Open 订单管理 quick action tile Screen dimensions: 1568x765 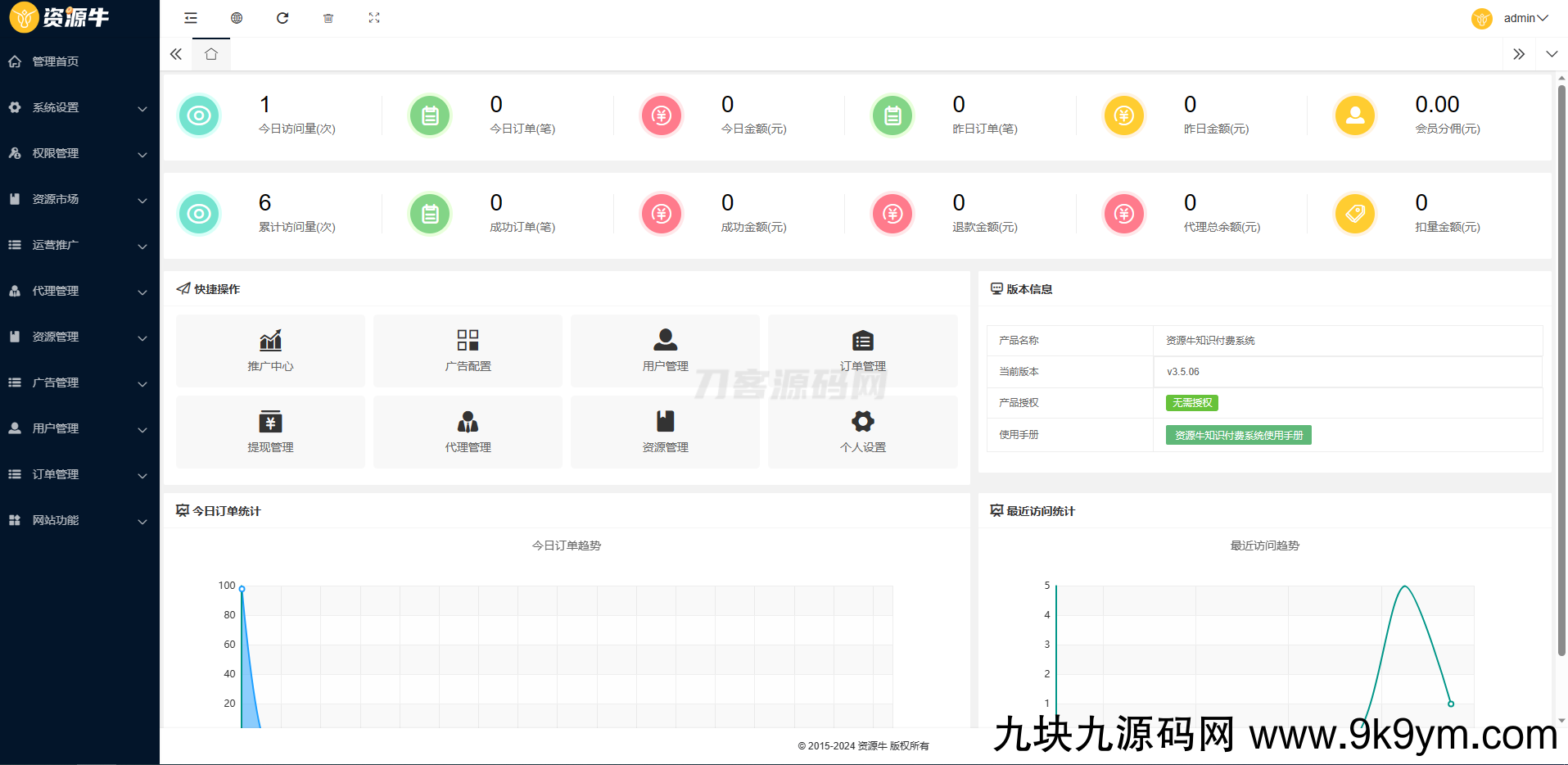point(862,351)
